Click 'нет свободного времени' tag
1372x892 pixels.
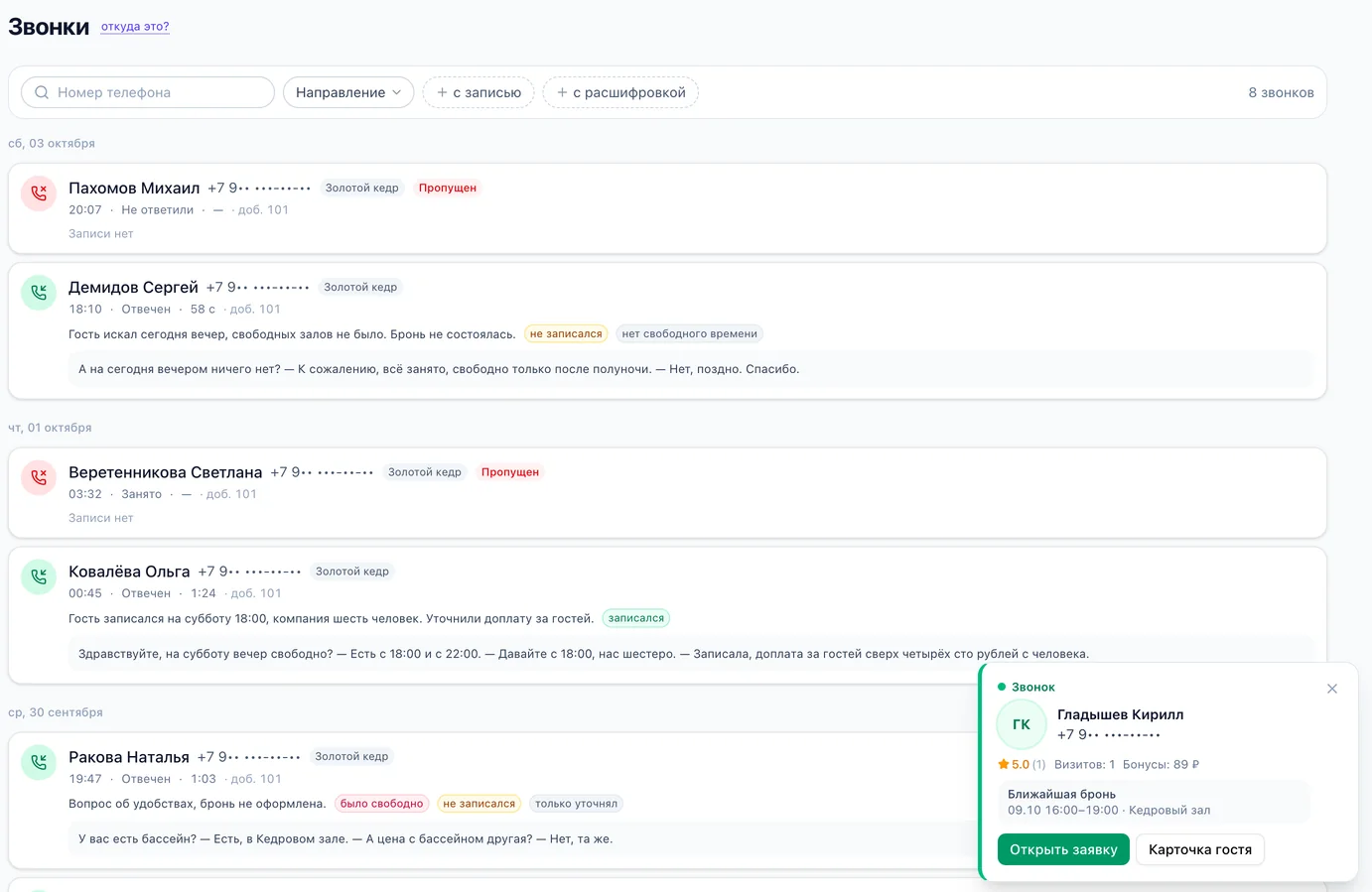click(690, 334)
